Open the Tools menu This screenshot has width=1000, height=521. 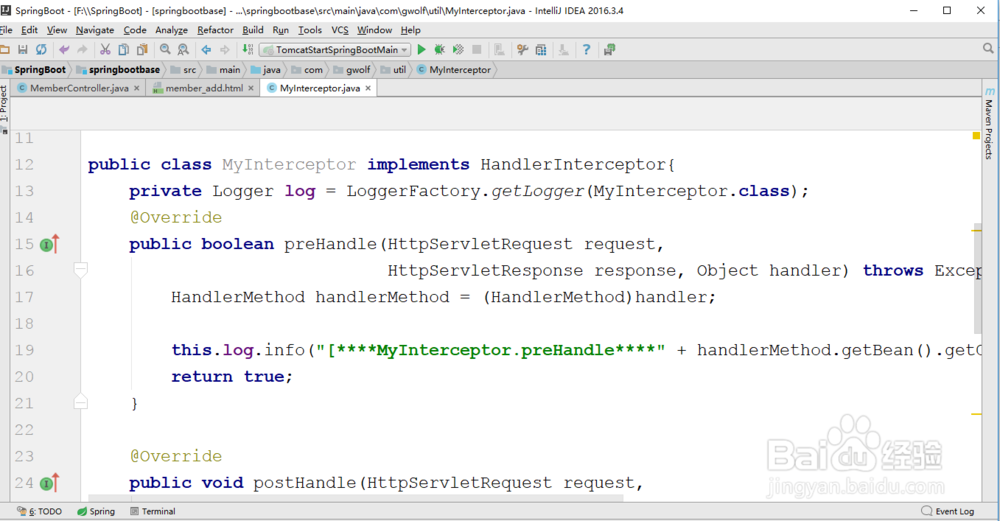click(x=310, y=30)
